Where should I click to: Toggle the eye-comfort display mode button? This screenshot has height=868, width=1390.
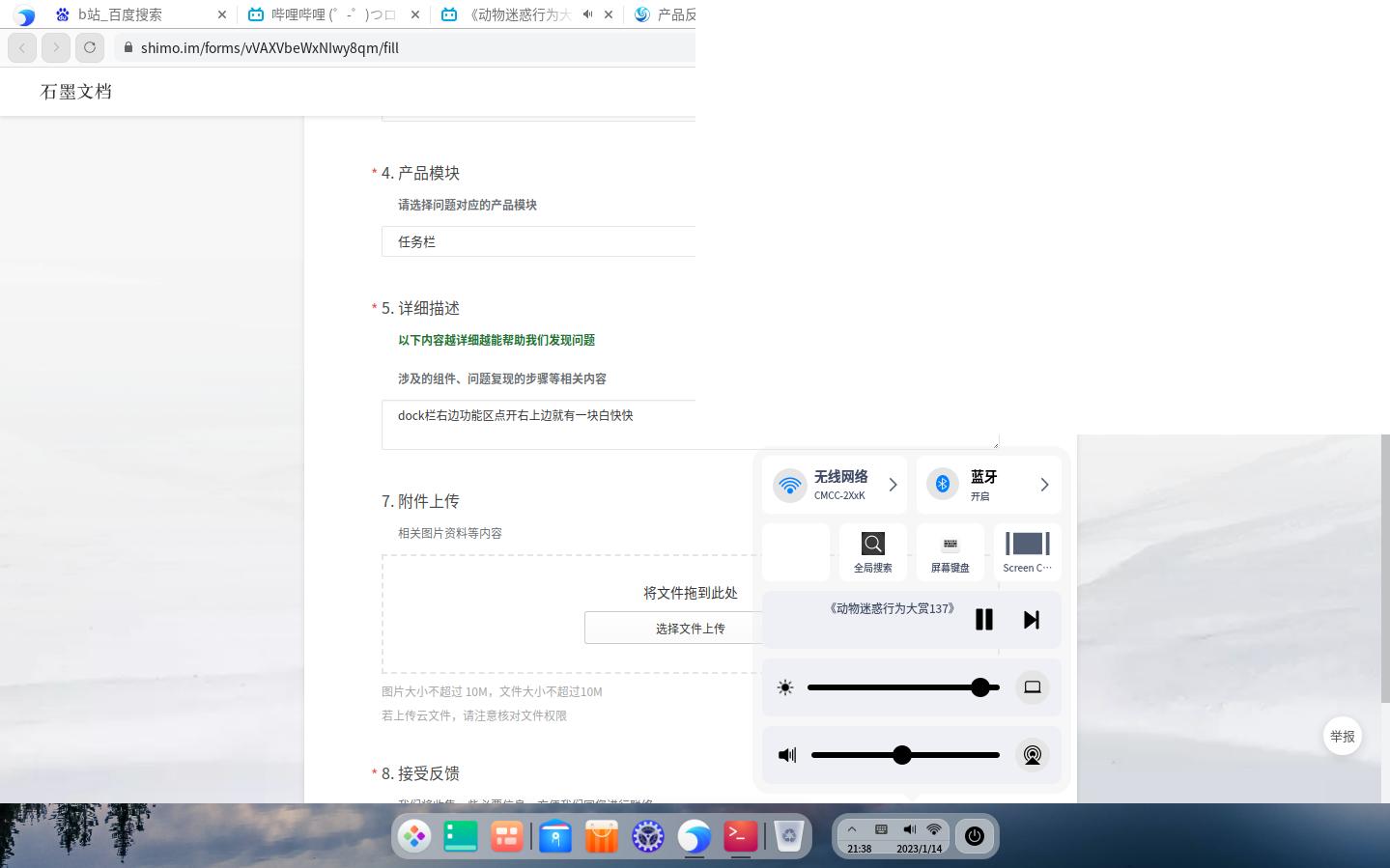coord(1032,686)
